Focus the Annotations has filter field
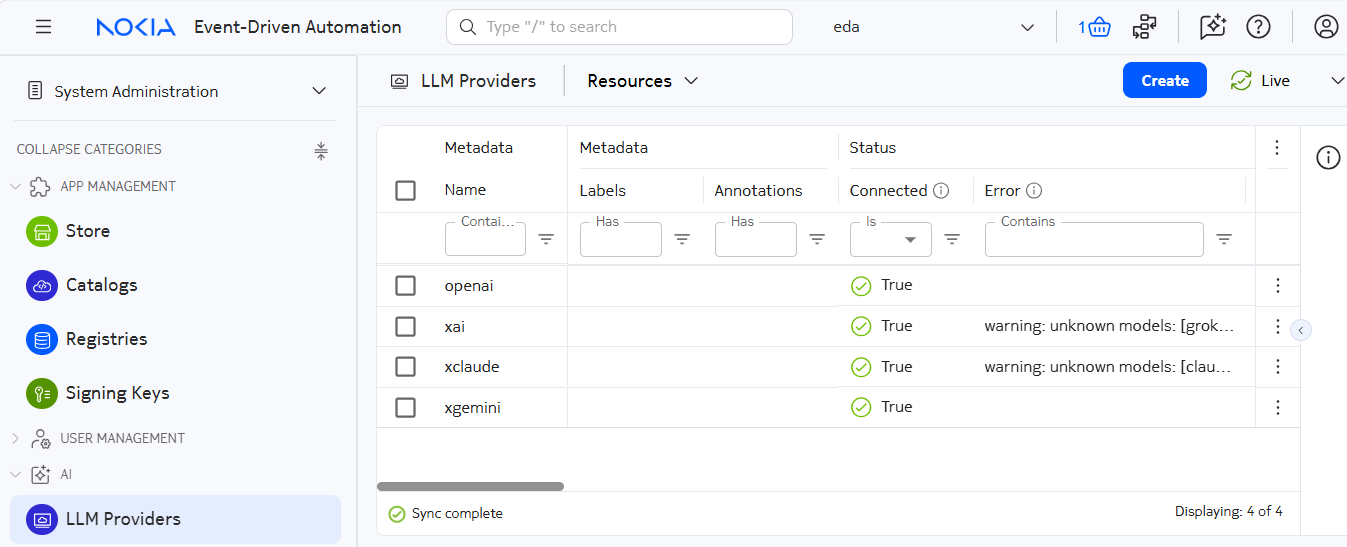1347x547 pixels. pos(756,240)
